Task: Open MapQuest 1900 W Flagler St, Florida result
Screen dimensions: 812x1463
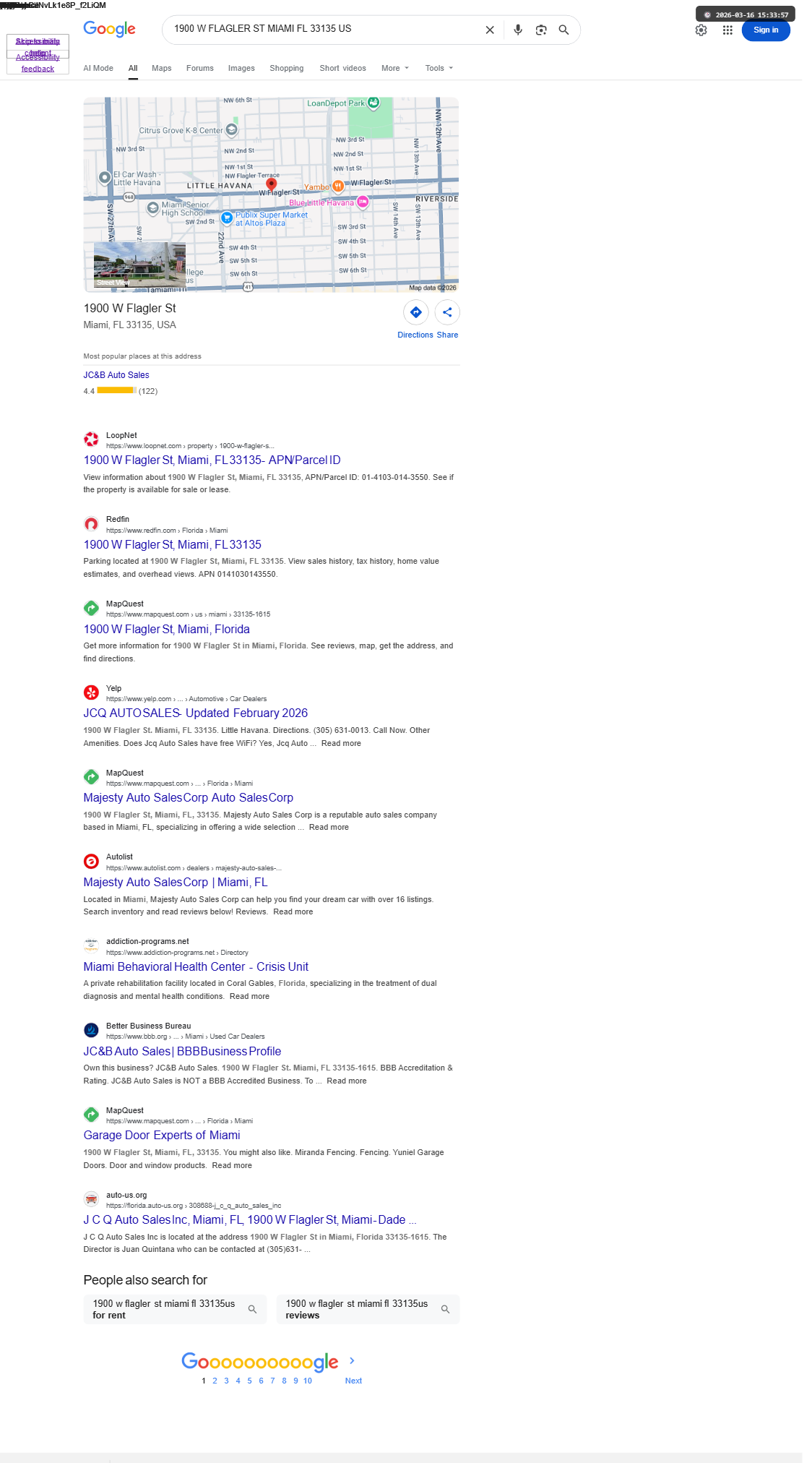Action: pyautogui.click(x=166, y=629)
